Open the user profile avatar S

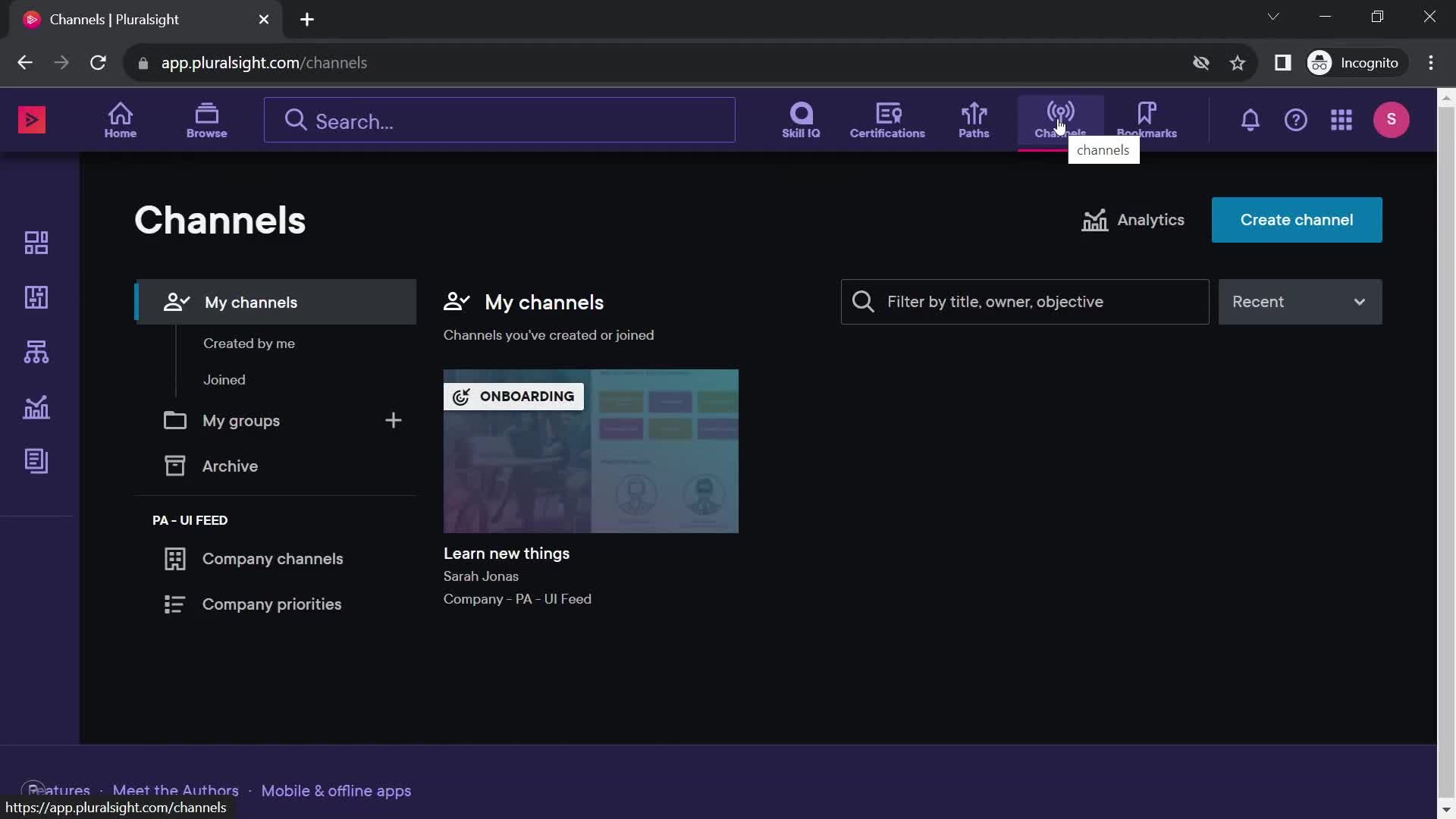tap(1392, 120)
